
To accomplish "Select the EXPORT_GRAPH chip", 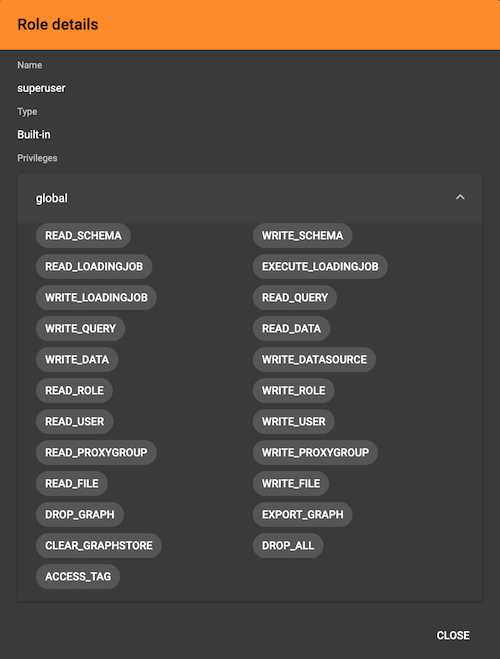I will pos(303,514).
